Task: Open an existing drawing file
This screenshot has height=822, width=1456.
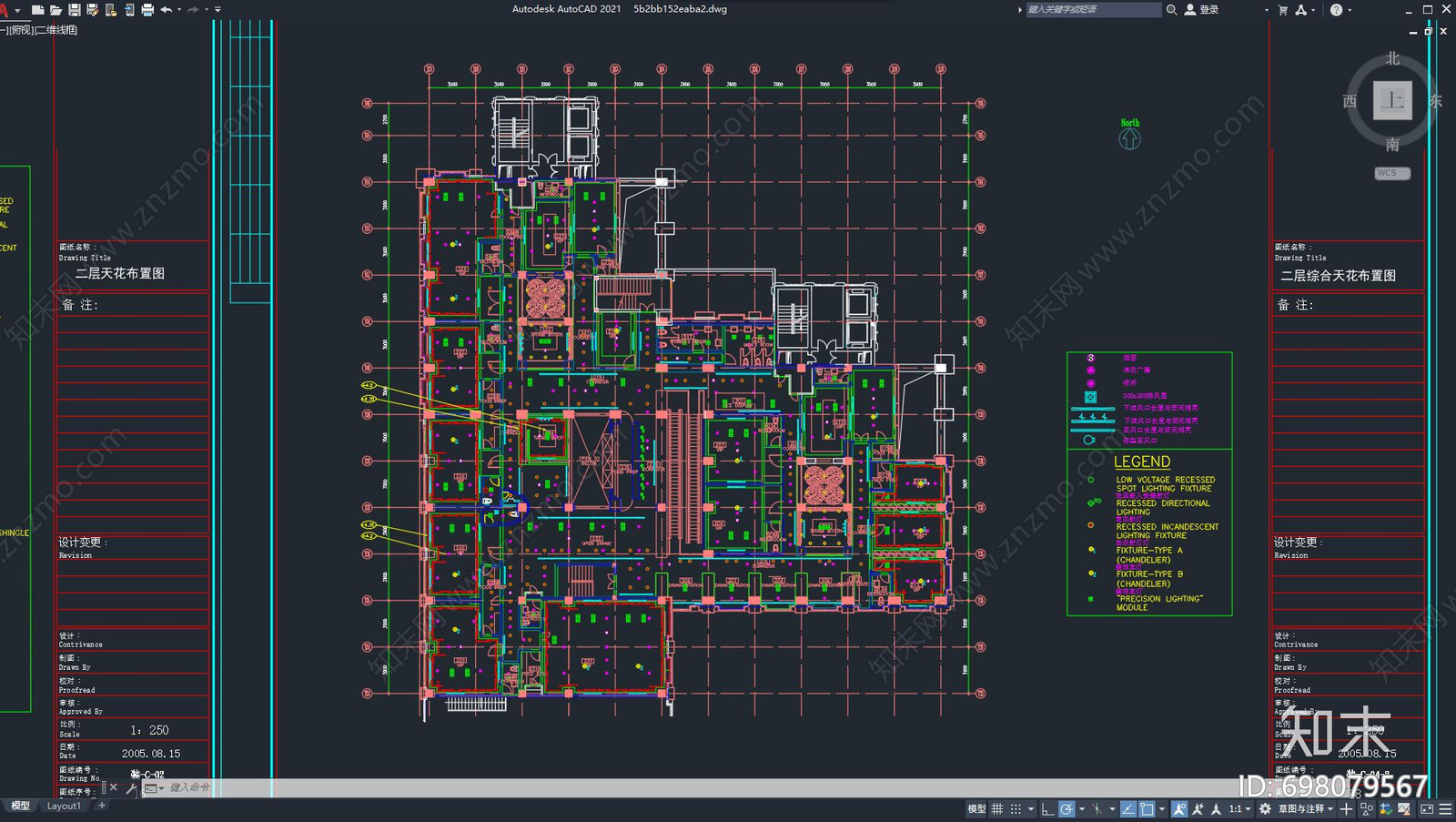Action: [56, 9]
